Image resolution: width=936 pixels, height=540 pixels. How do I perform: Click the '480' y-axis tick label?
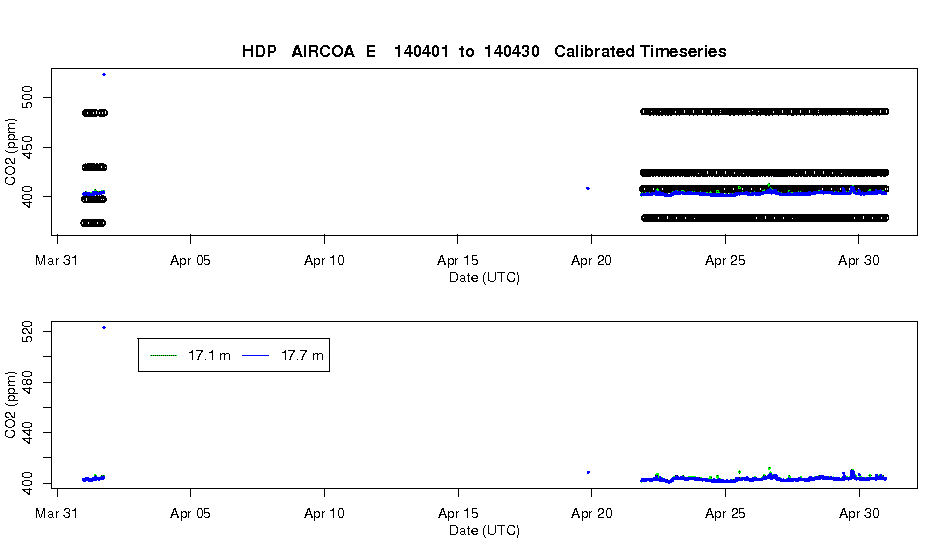(27, 382)
